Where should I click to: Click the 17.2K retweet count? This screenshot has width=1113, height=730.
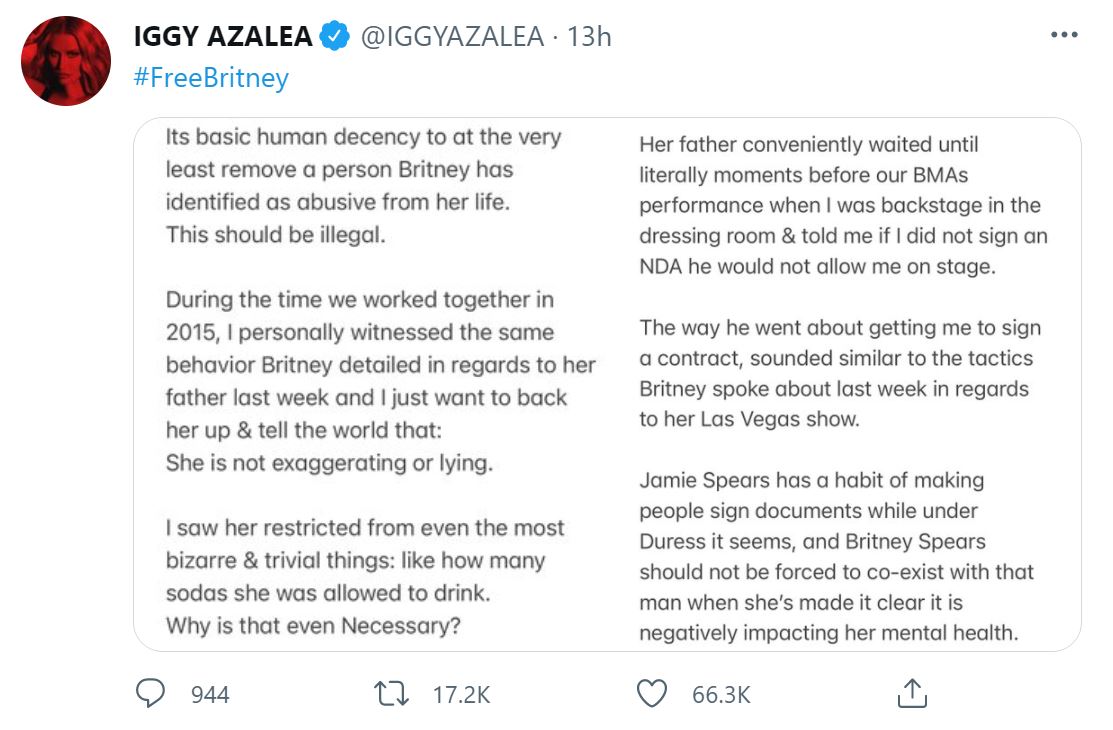coord(461,694)
